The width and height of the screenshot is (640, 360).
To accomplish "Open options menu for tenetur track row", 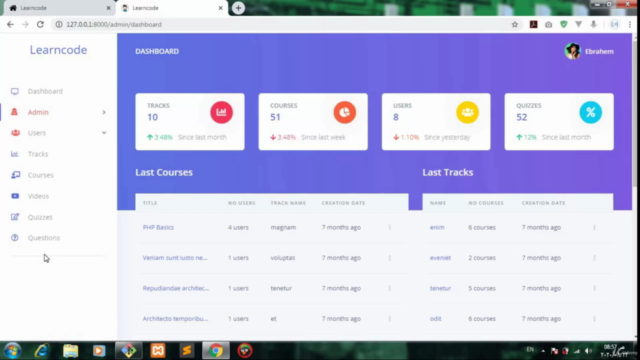I will pyautogui.click(x=594, y=288).
